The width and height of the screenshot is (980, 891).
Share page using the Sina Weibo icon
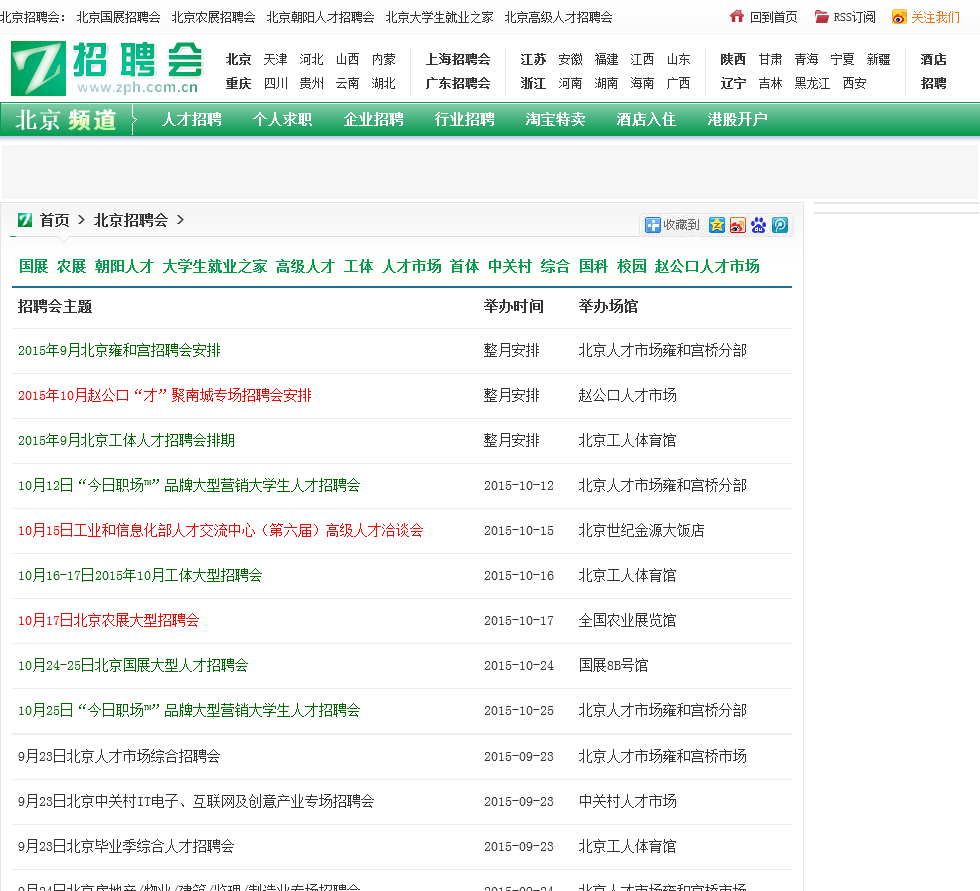tap(738, 225)
